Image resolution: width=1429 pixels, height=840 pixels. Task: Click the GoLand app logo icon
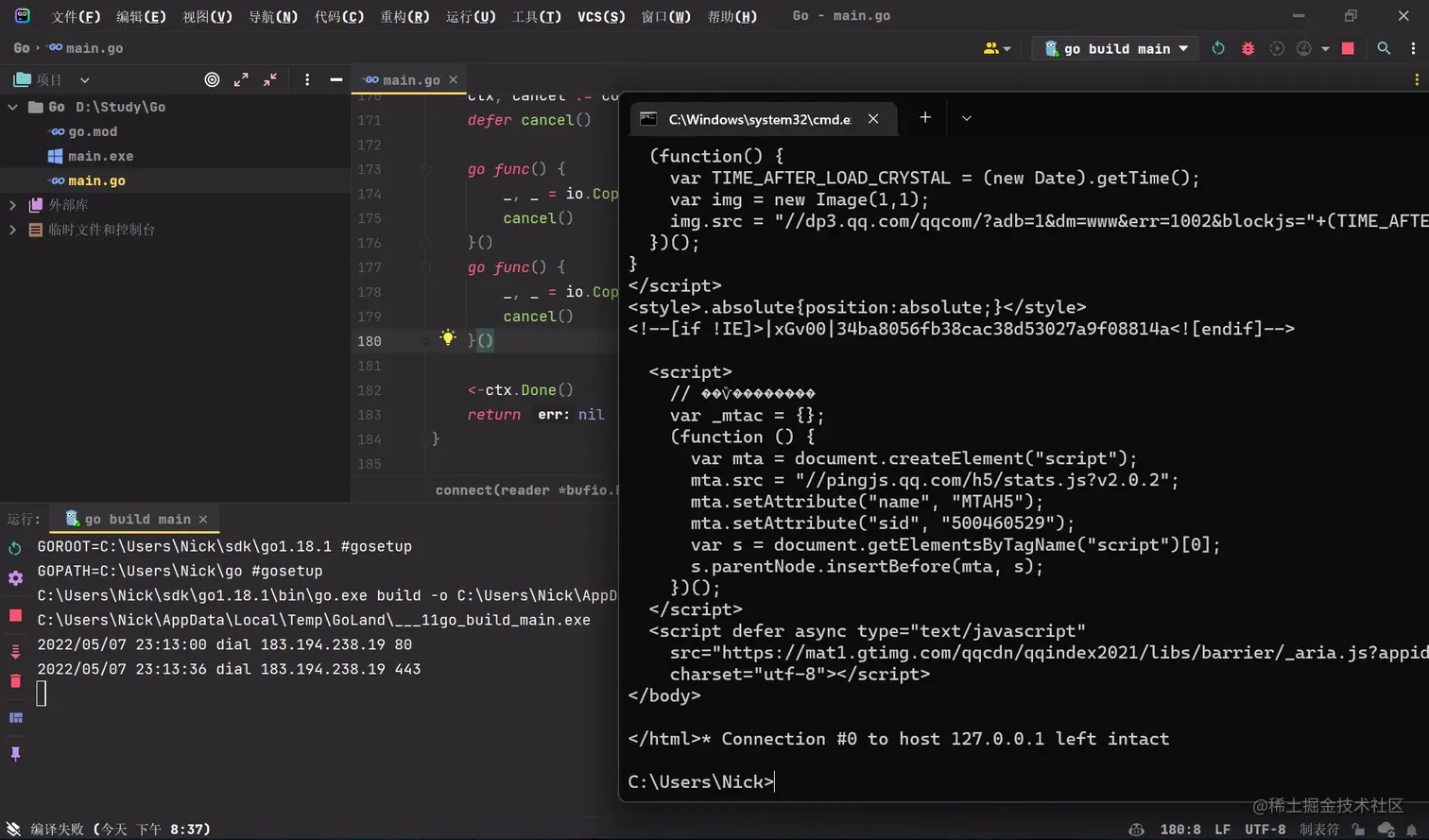pos(22,15)
